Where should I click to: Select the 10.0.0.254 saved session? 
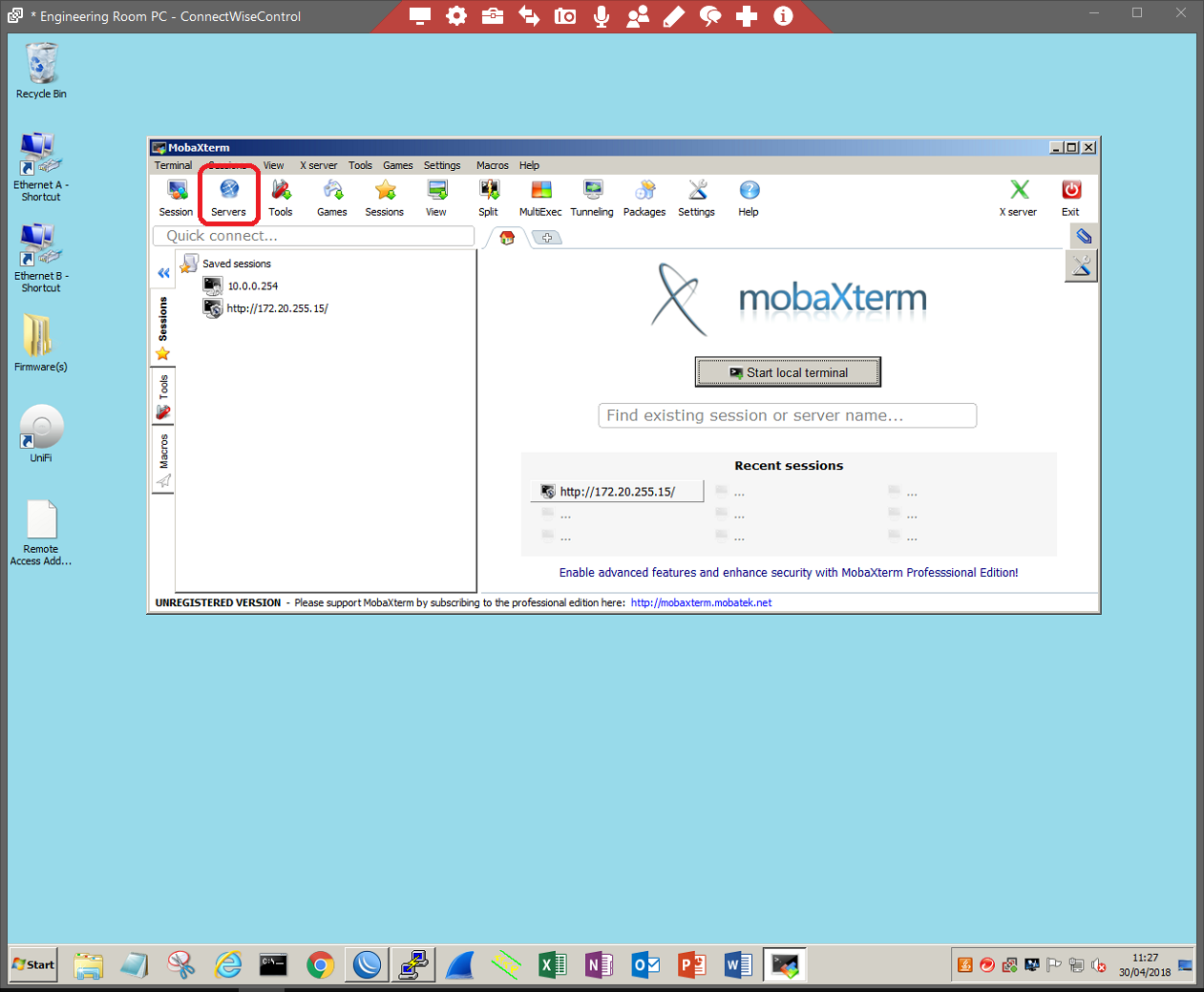coord(252,285)
